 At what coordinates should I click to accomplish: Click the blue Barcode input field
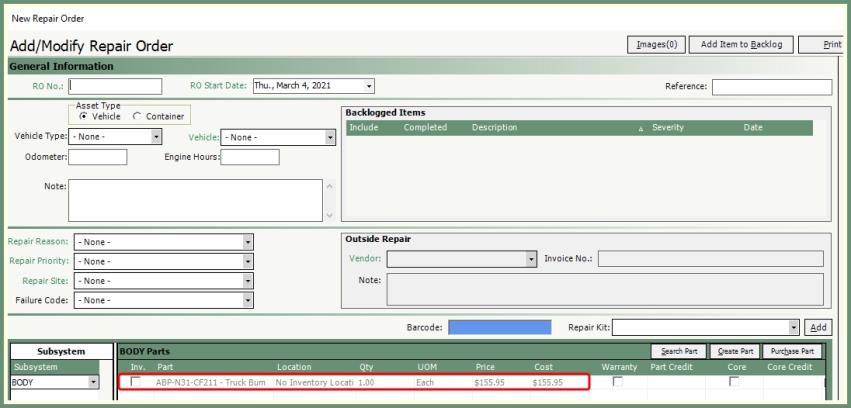tap(499, 327)
